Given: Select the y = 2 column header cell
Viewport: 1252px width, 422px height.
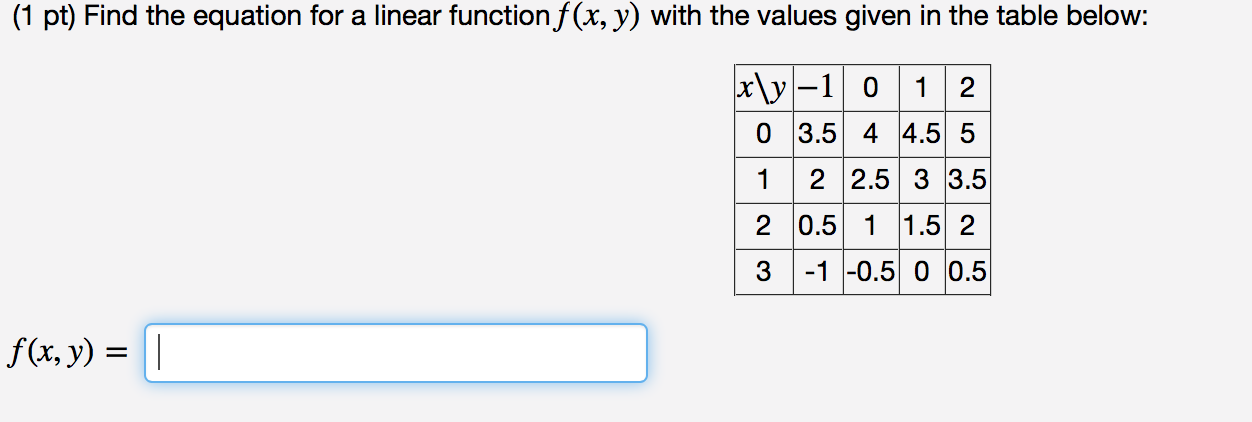Looking at the screenshot, I should (x=967, y=88).
